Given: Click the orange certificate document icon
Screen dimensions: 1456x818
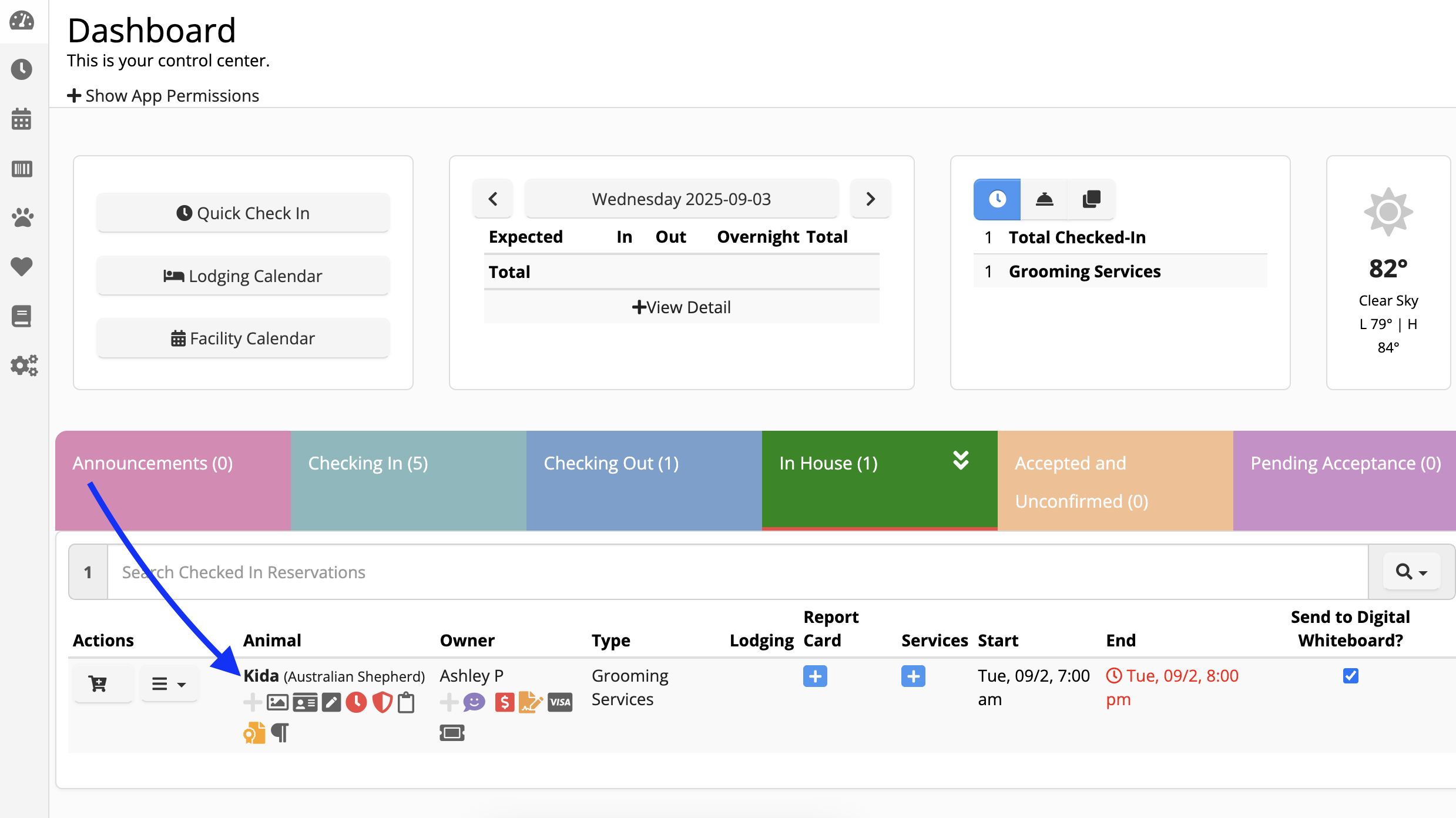Looking at the screenshot, I should click(x=254, y=733).
